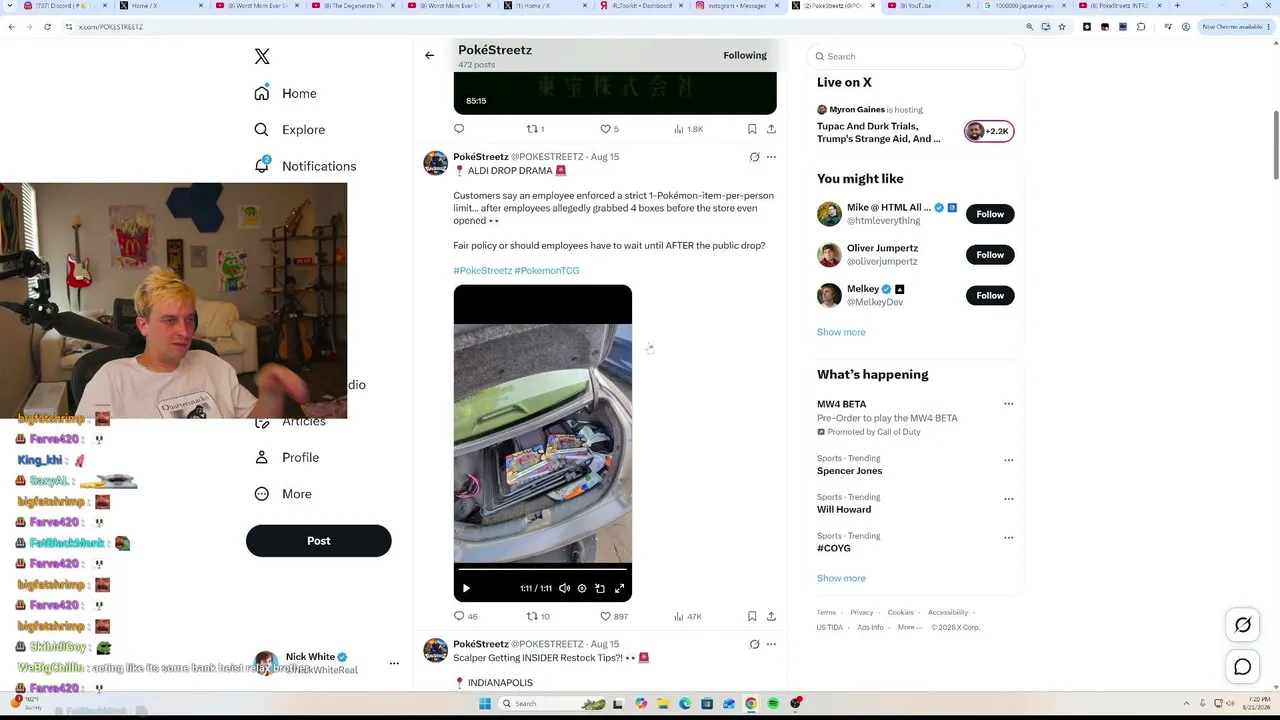The height and width of the screenshot is (720, 1280).
Task: Open more options on Scalper Restock Tips post
Action: (x=771, y=644)
